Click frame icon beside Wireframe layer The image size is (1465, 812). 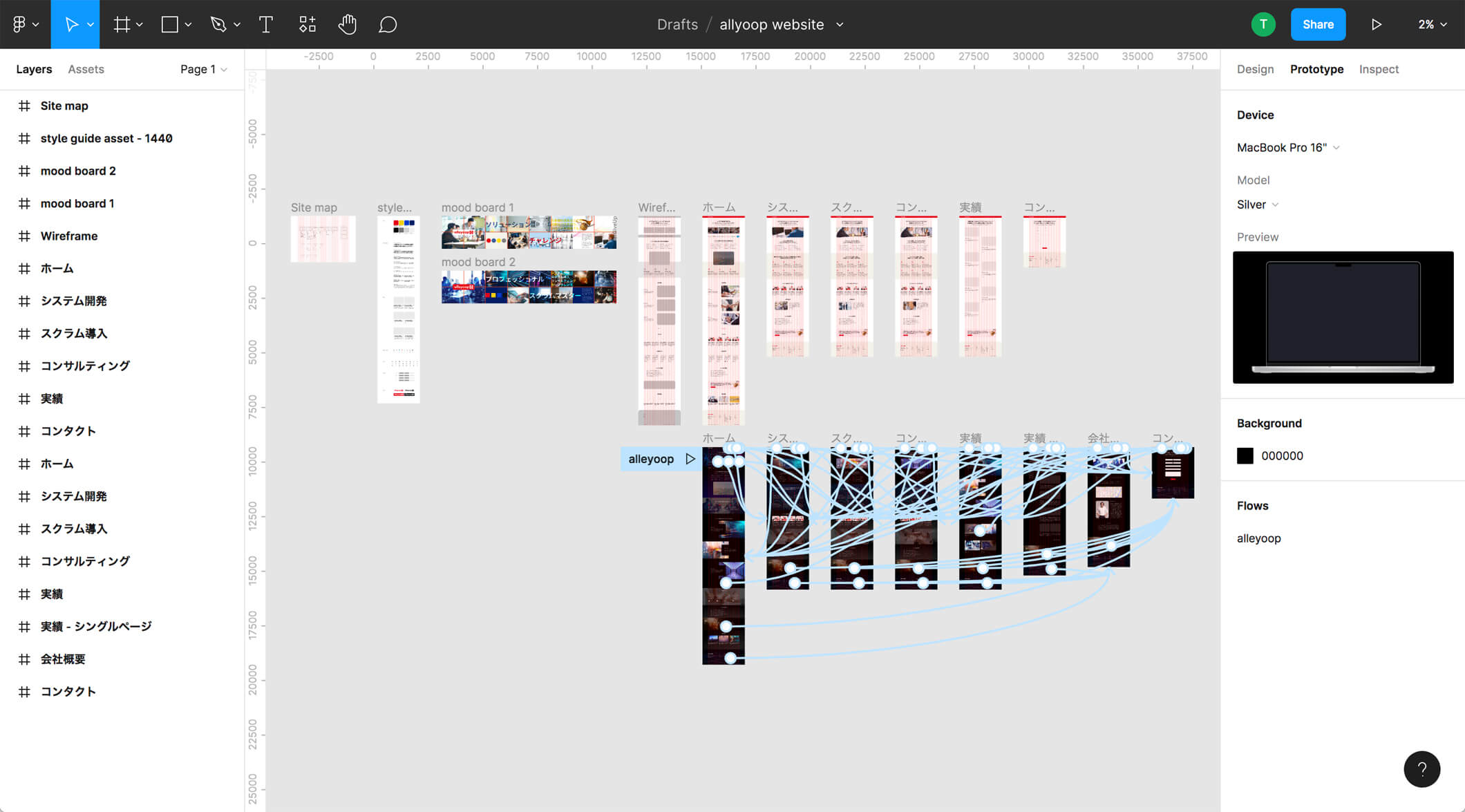(24, 236)
